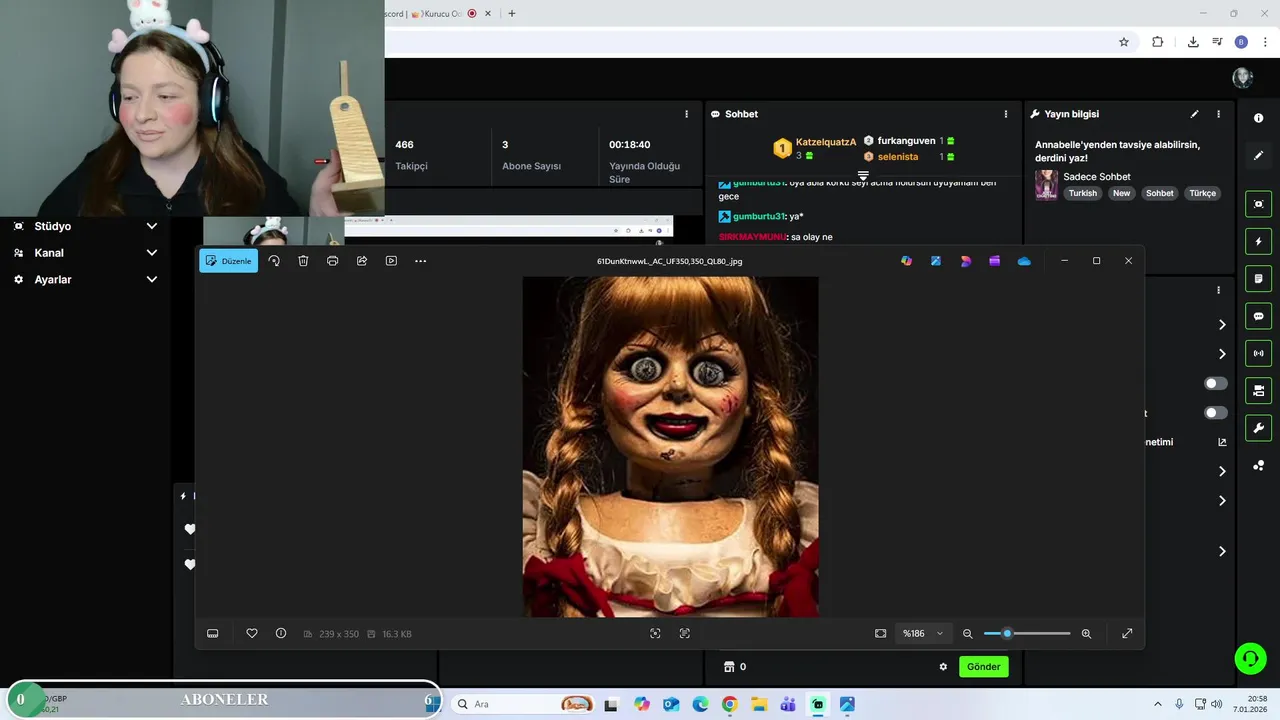Click the Sohbet tag chip

(x=1160, y=194)
